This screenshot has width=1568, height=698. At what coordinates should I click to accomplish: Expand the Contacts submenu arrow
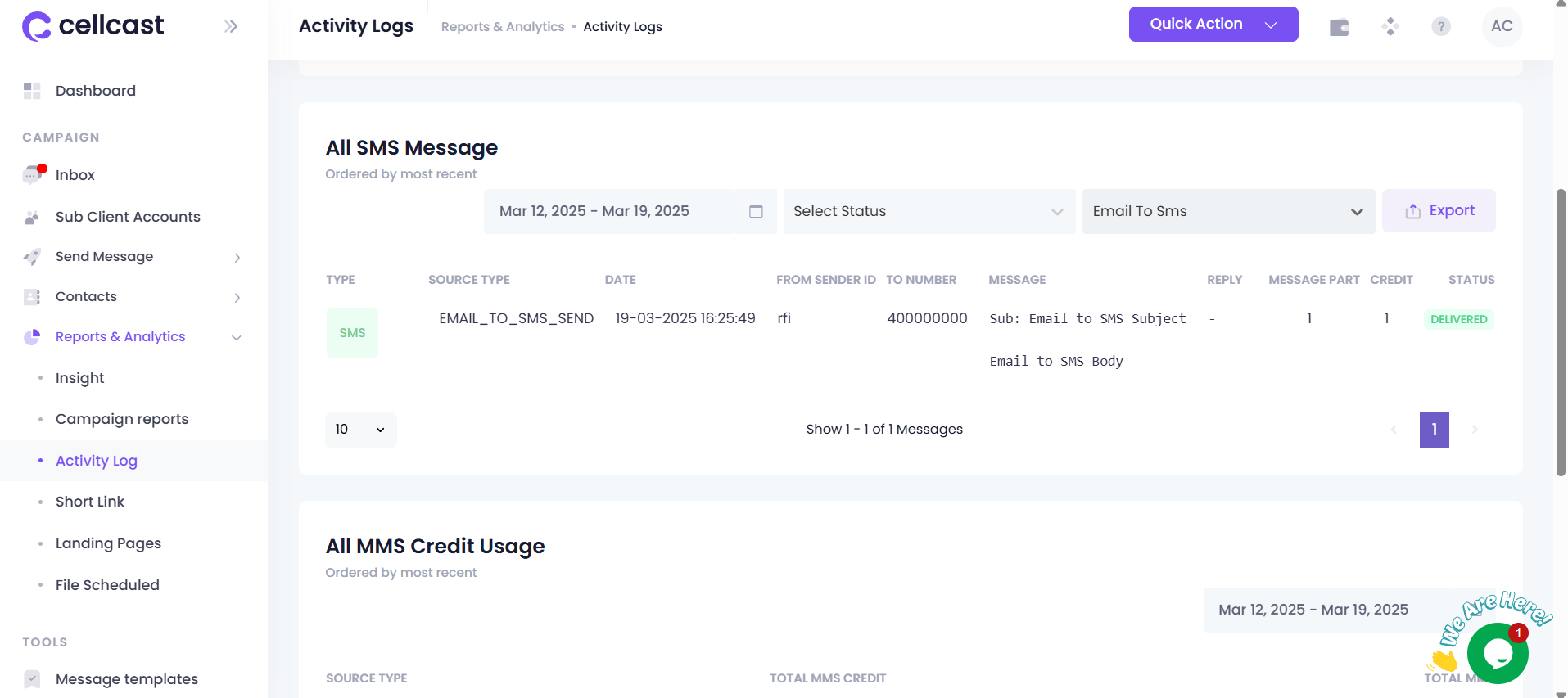(x=237, y=298)
